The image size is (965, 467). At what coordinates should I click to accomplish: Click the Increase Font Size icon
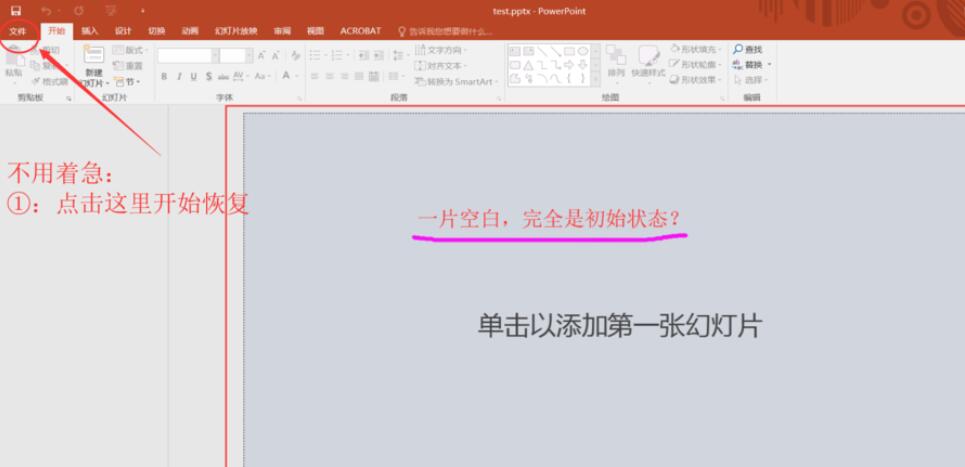(262, 56)
